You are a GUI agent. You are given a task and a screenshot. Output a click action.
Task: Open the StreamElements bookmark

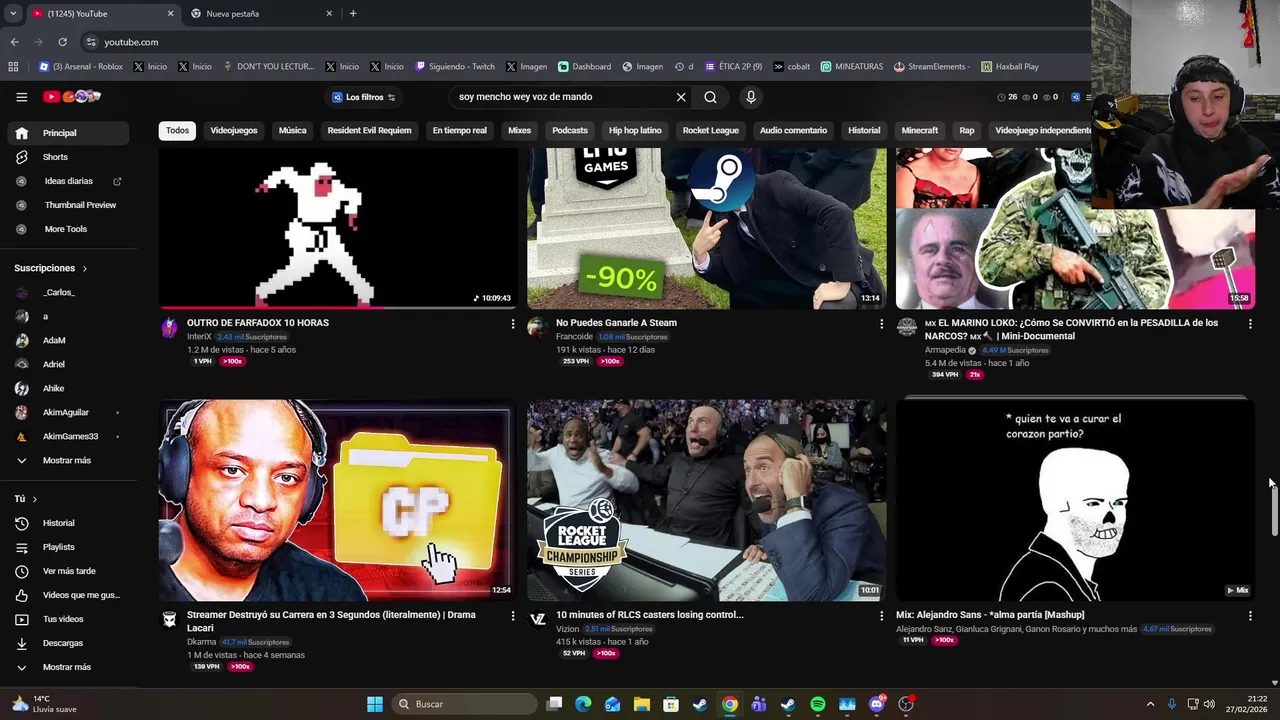[931, 67]
